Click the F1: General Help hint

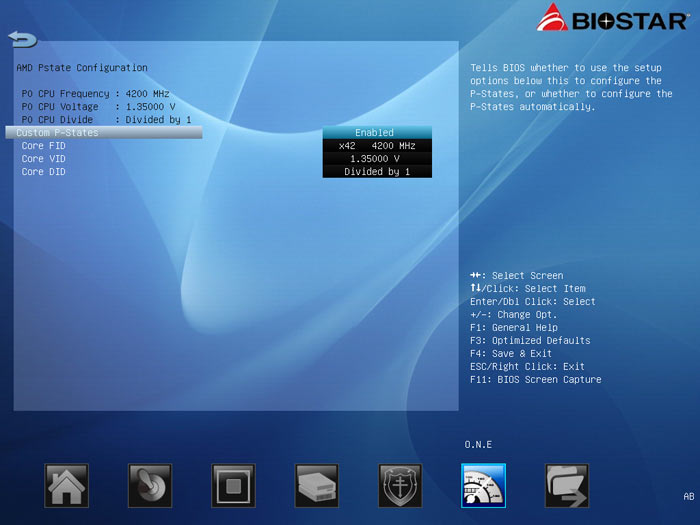coord(514,328)
